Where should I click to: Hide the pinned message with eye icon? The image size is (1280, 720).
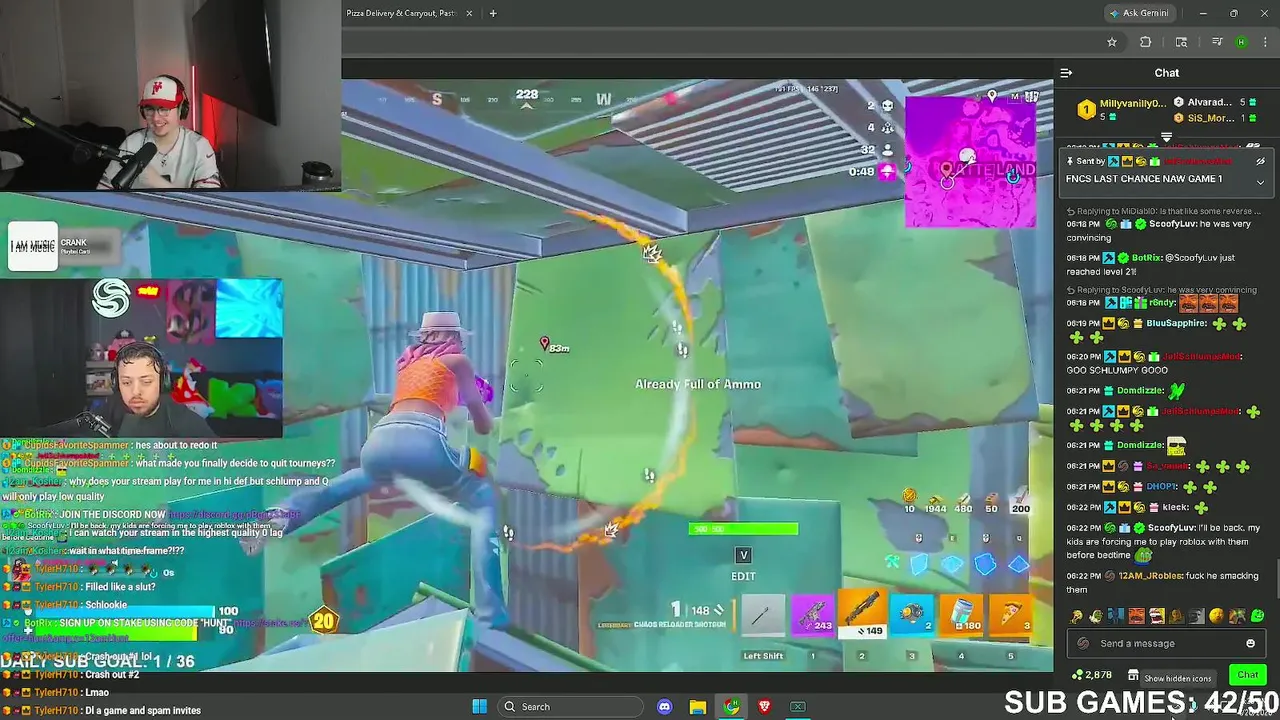[1260, 161]
